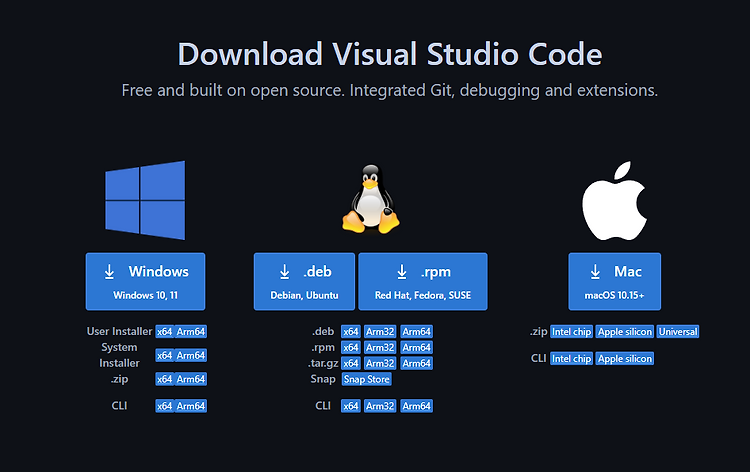Download the .rpm package for Red Hat, Fedora, SUSE
The height and width of the screenshot is (472, 750).
pos(423,282)
